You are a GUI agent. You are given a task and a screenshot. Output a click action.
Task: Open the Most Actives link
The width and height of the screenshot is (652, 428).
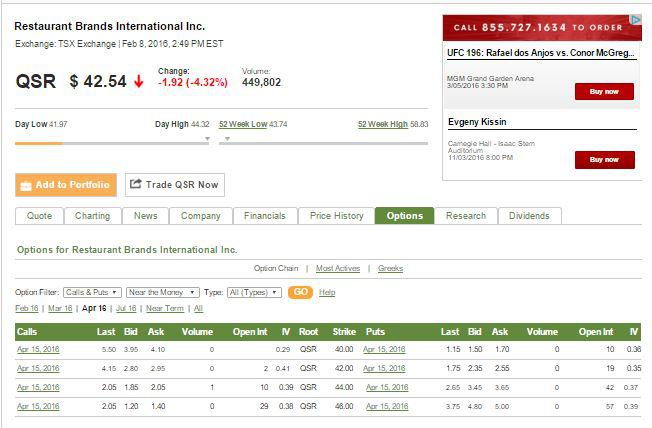(338, 268)
